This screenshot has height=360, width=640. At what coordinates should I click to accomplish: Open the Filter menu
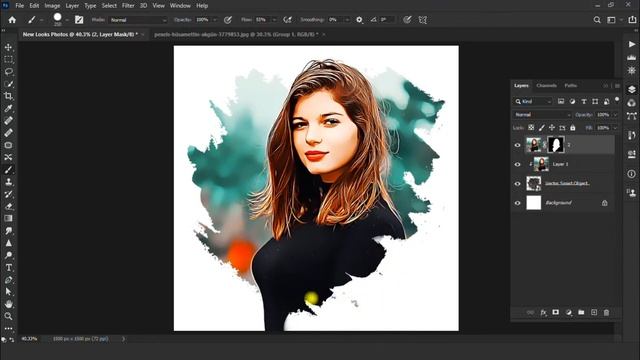coord(128,6)
